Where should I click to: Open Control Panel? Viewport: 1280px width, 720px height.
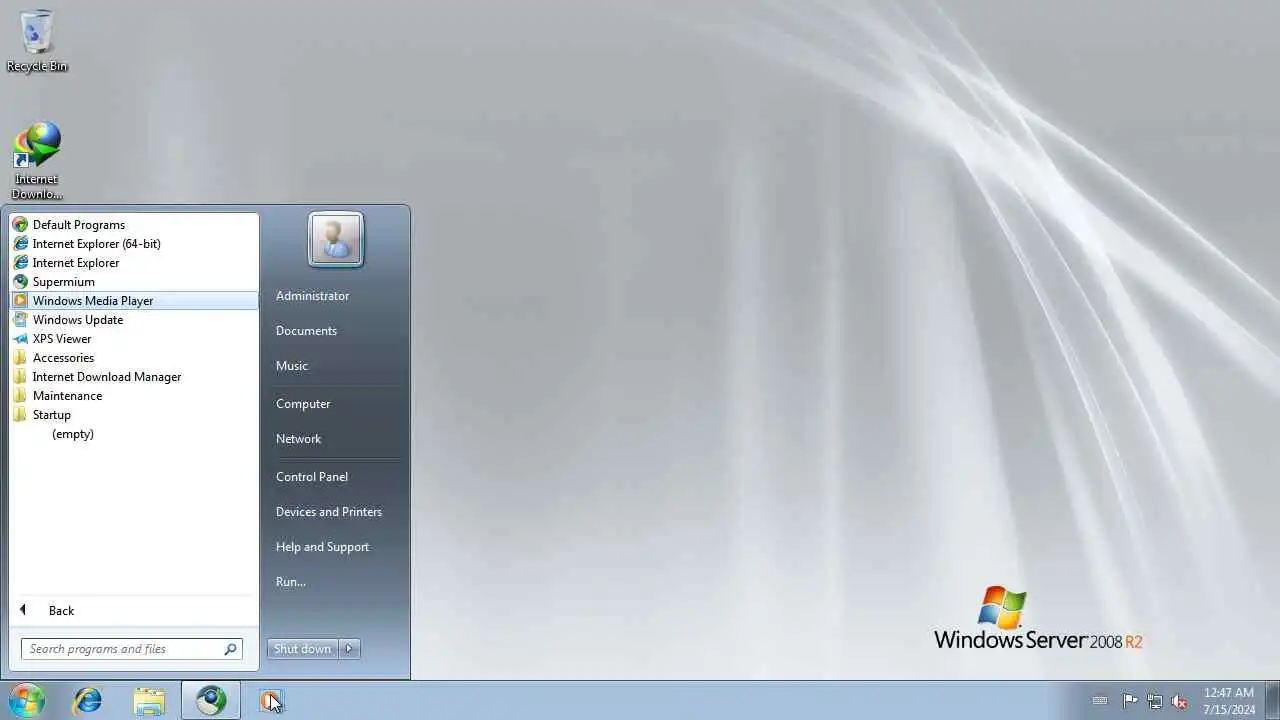pos(312,477)
